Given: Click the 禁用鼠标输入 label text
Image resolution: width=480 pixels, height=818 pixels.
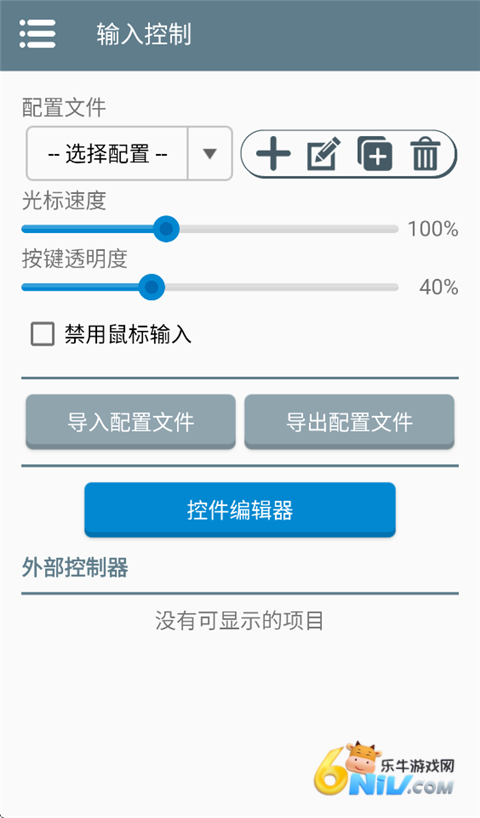Looking at the screenshot, I should 128,334.
